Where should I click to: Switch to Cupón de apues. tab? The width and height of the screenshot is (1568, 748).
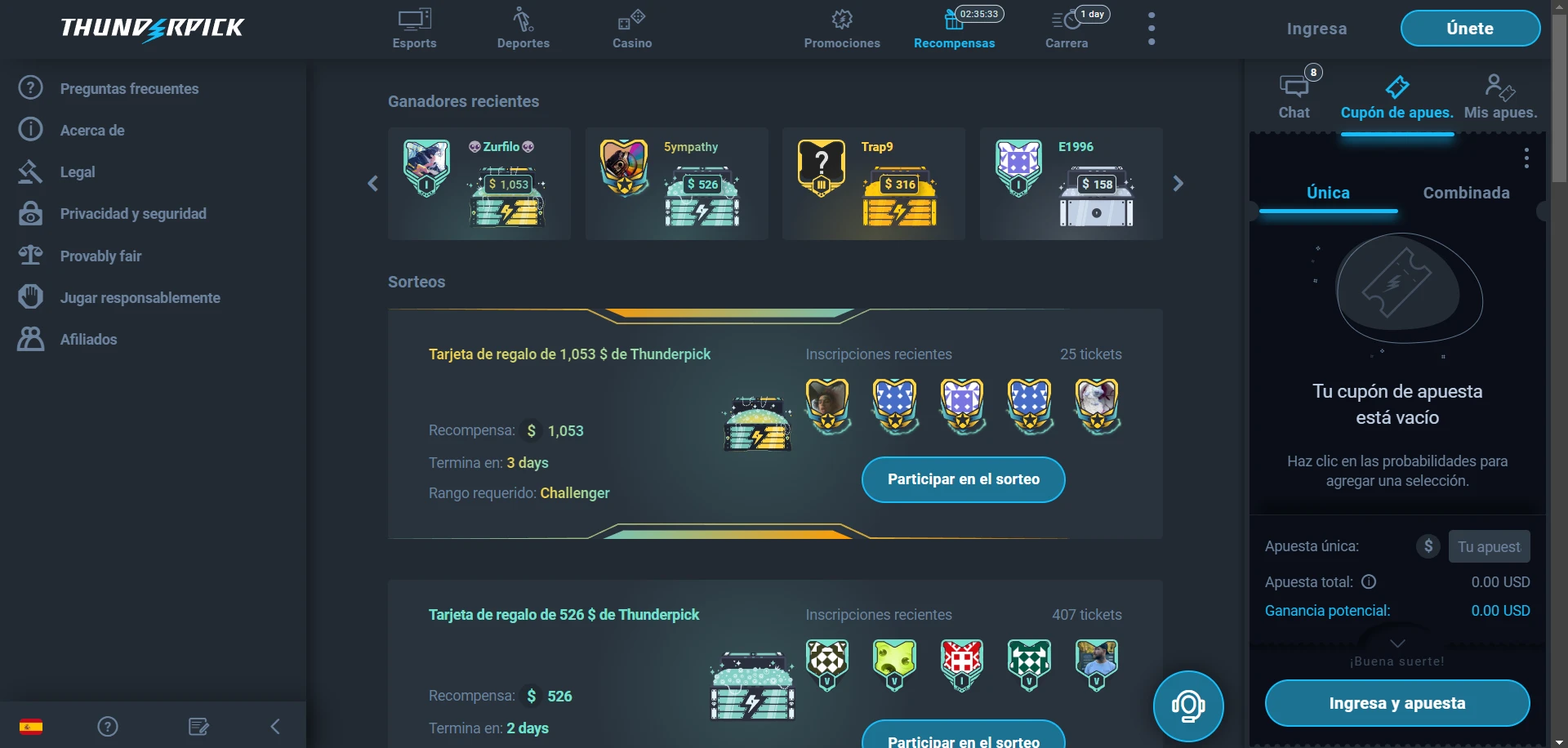click(x=1397, y=97)
